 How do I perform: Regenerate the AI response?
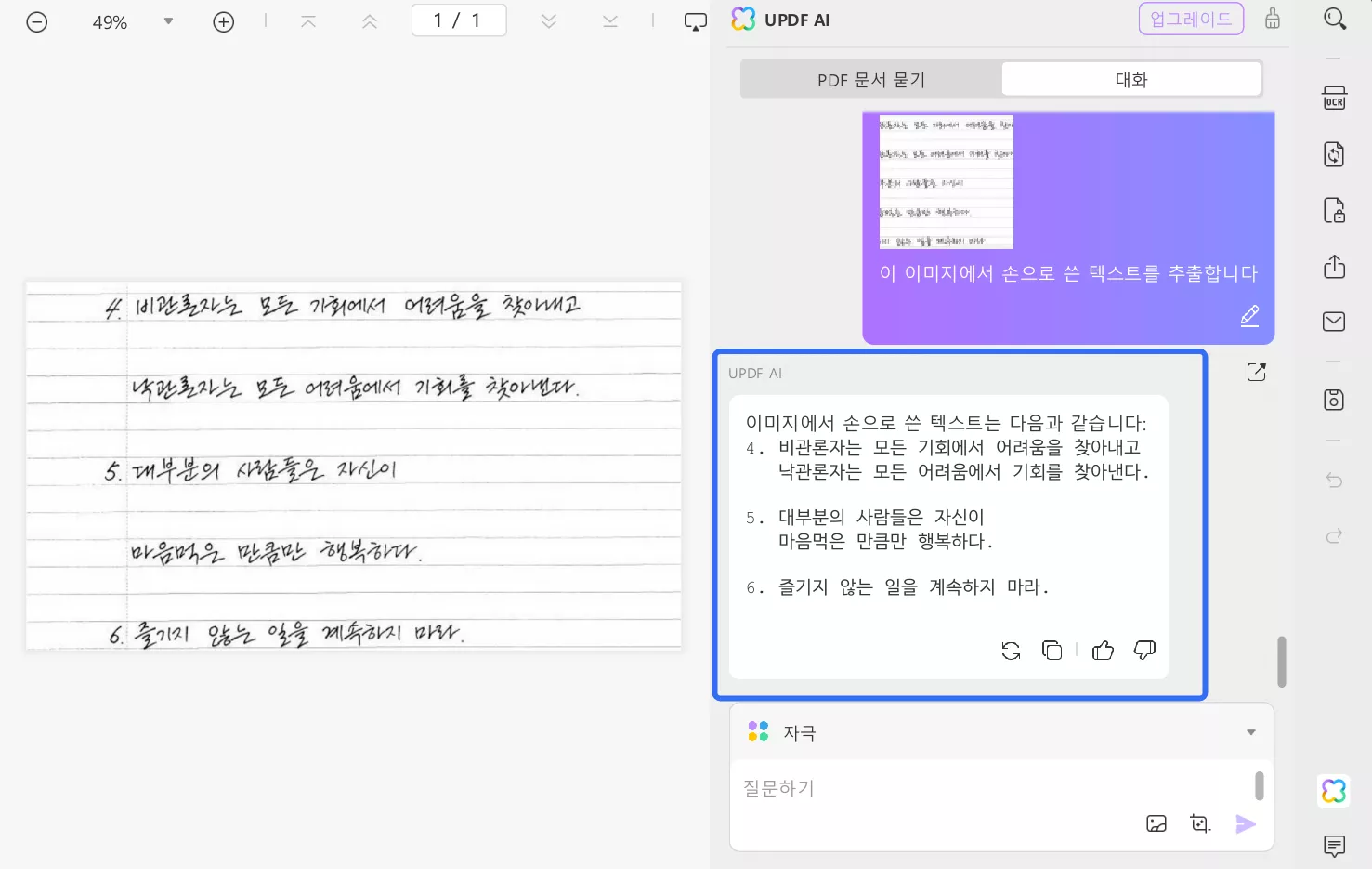(1012, 651)
